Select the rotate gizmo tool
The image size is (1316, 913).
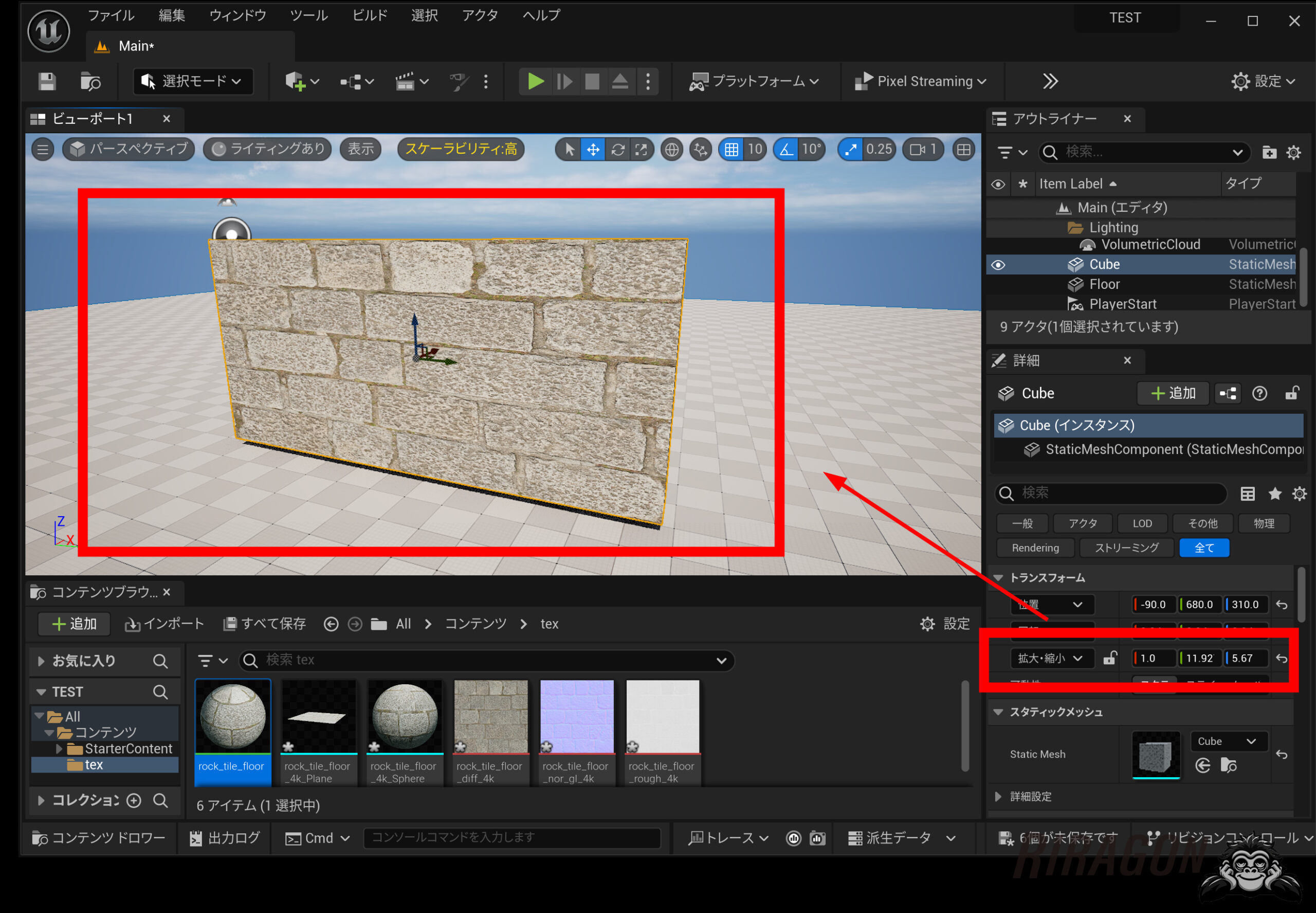(618, 150)
